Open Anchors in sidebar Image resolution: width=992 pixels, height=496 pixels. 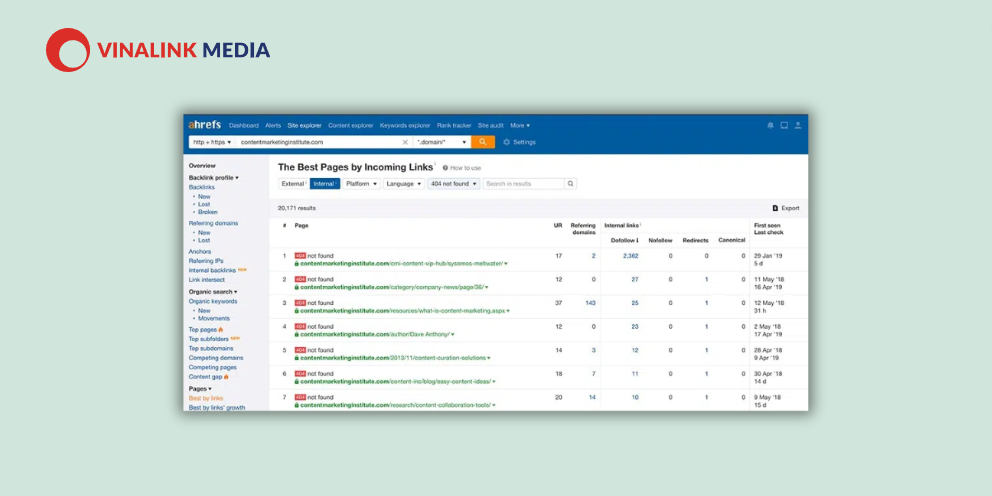[x=200, y=252]
